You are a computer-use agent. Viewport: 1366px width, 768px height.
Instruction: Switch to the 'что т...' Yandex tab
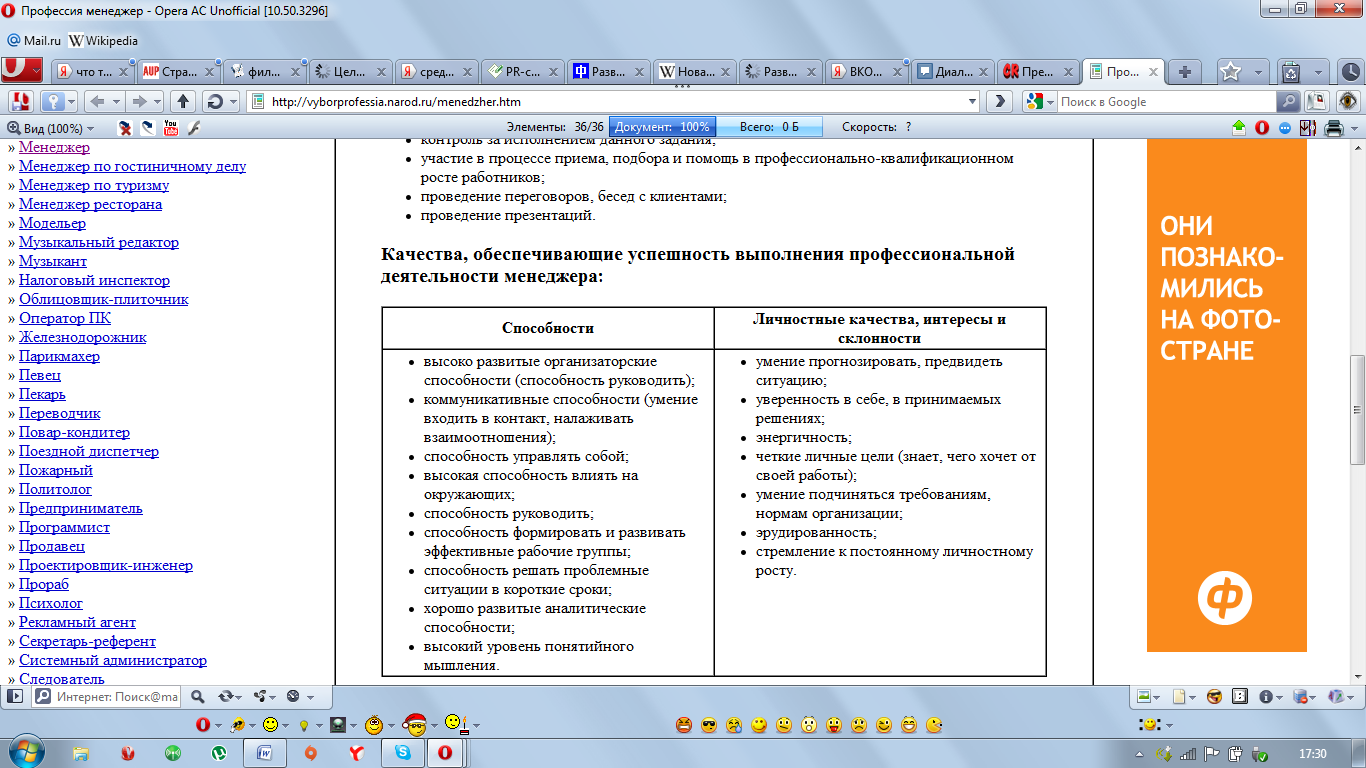[93, 71]
